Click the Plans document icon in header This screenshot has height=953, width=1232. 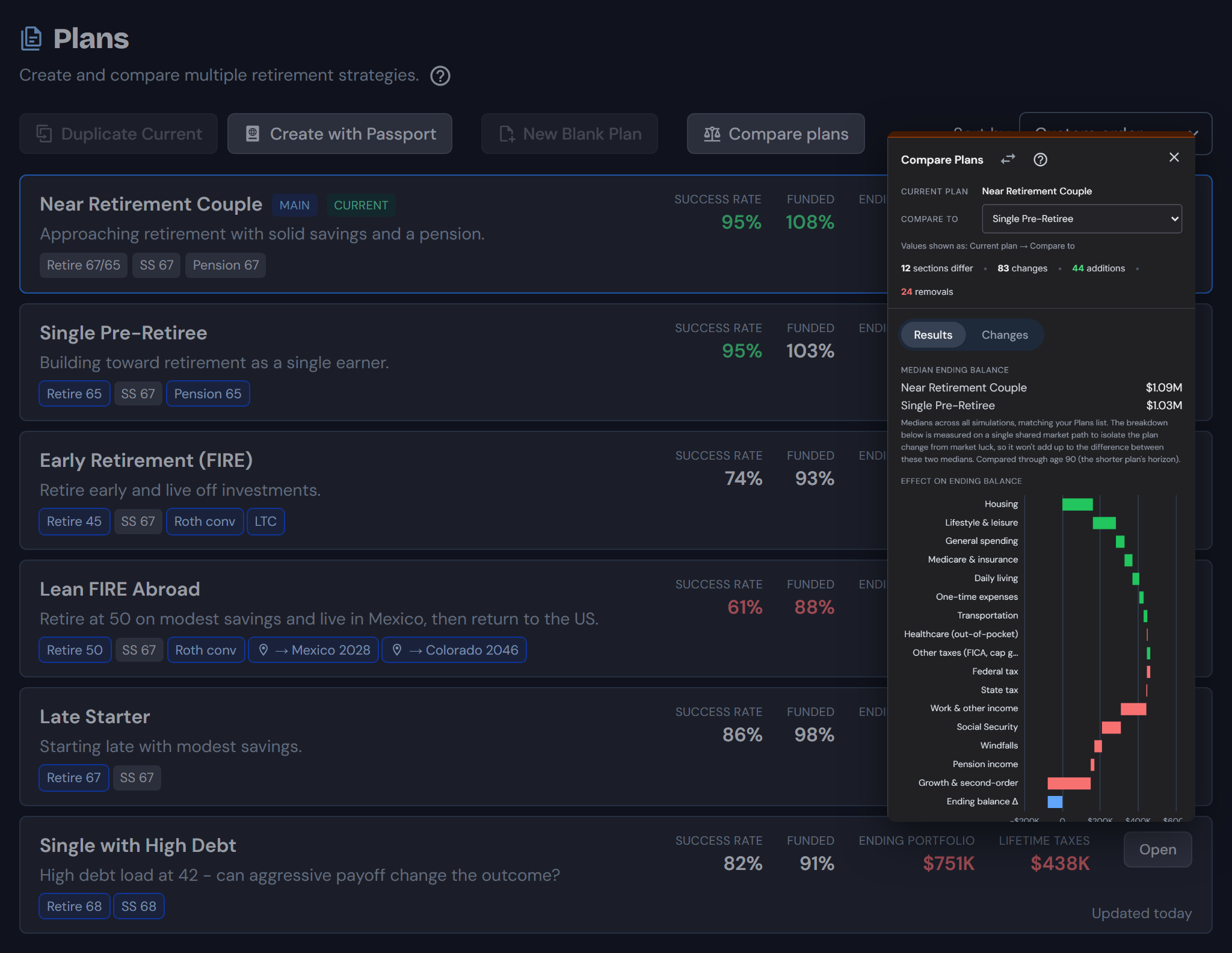pyautogui.click(x=31, y=39)
